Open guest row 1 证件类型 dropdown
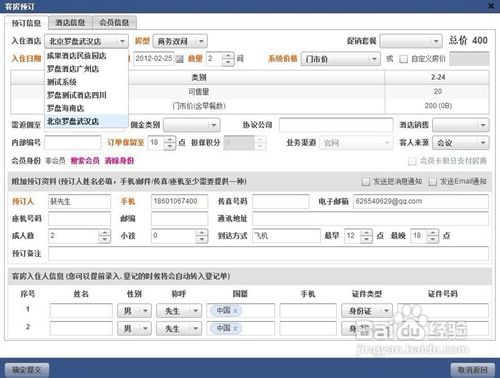Viewport: 500px width, 378px height. click(x=367, y=311)
